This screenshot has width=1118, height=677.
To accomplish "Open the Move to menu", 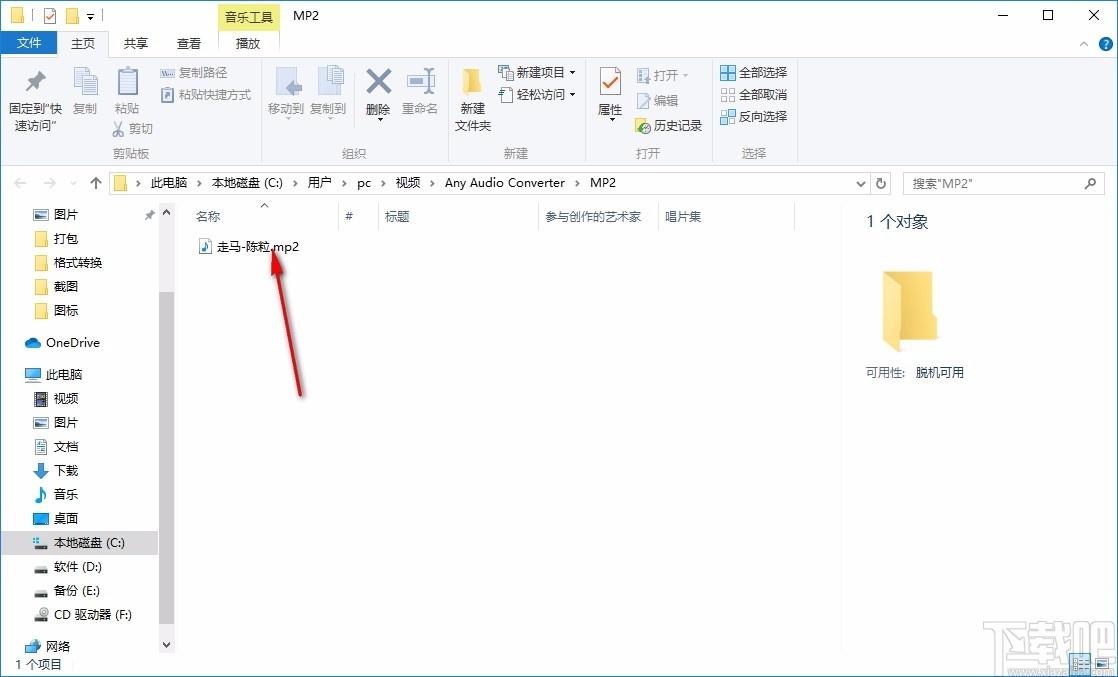I will (x=286, y=91).
